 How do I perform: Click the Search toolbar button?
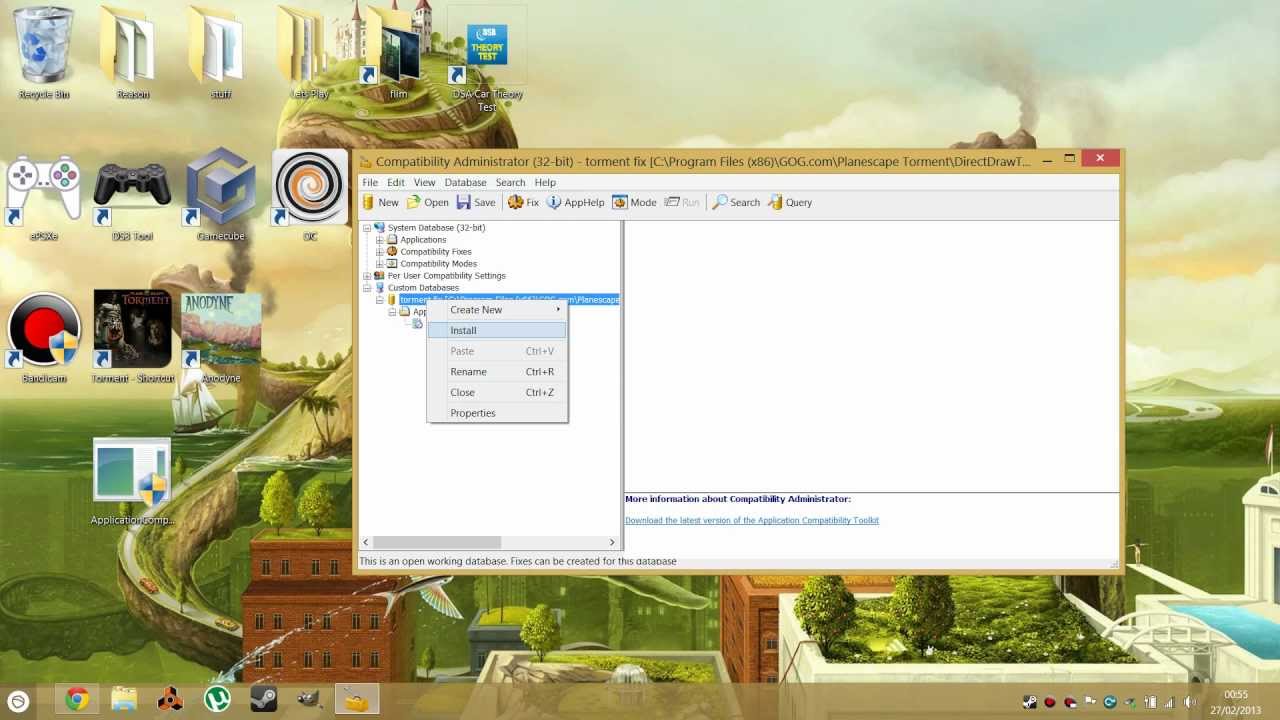[x=736, y=202]
